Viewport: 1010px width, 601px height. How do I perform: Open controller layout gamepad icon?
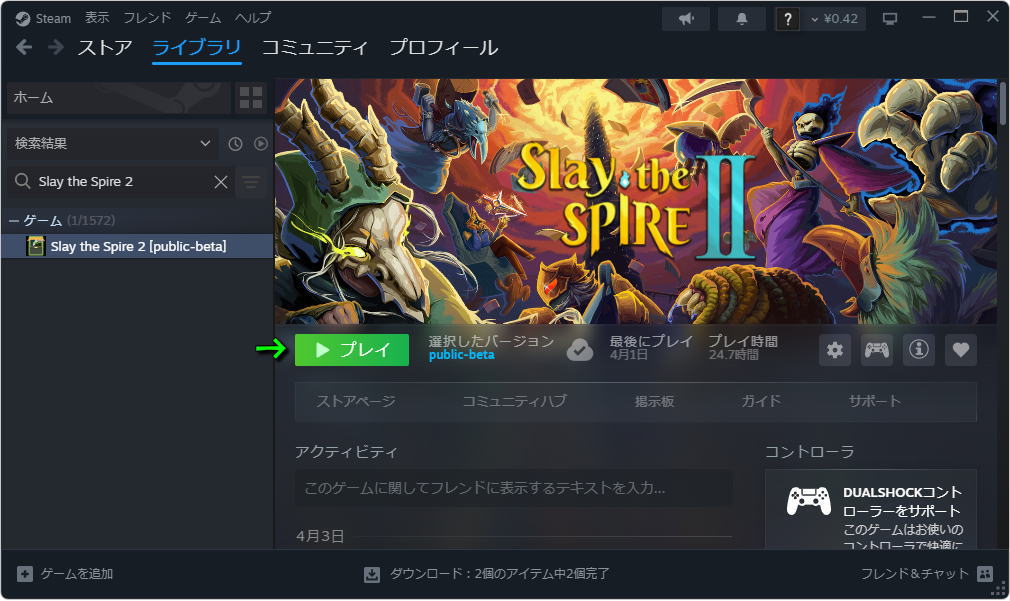(x=877, y=350)
